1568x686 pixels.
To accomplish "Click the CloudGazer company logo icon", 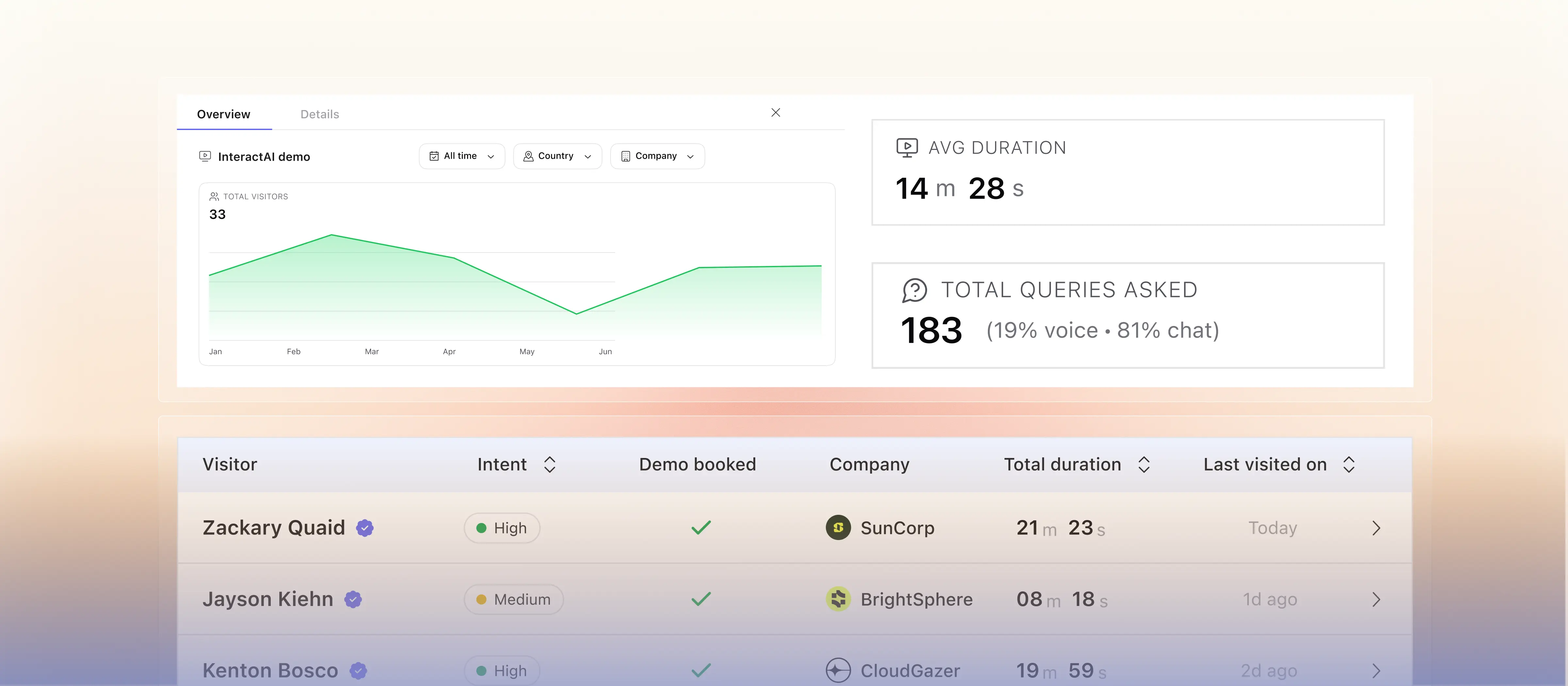I will (x=838, y=670).
